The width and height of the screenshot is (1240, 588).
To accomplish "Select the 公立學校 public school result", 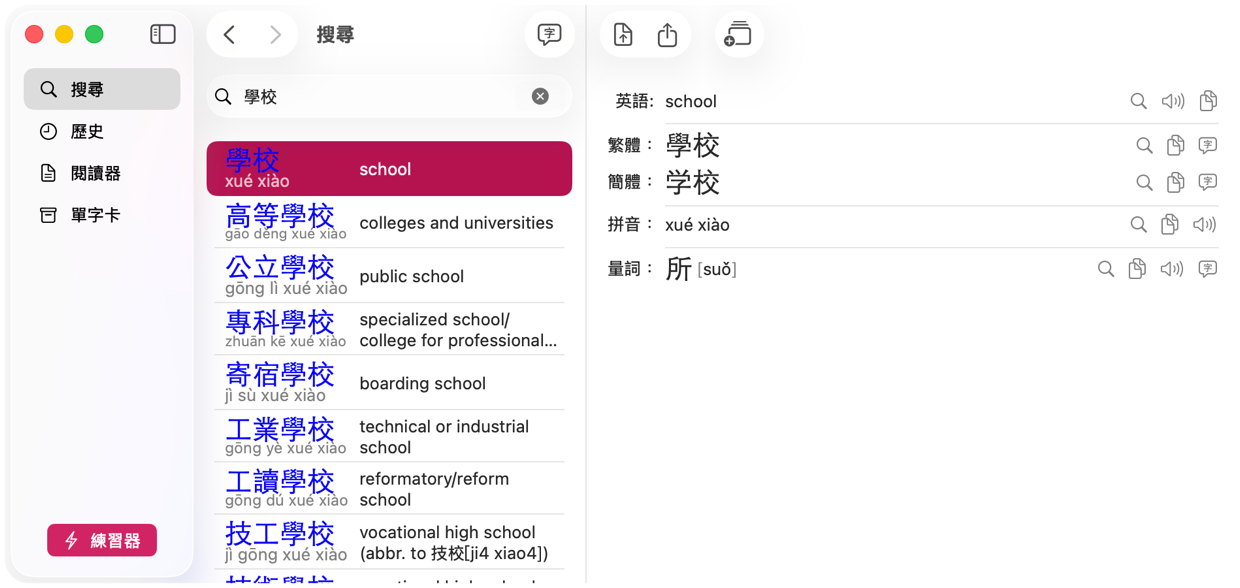I will [x=389, y=275].
